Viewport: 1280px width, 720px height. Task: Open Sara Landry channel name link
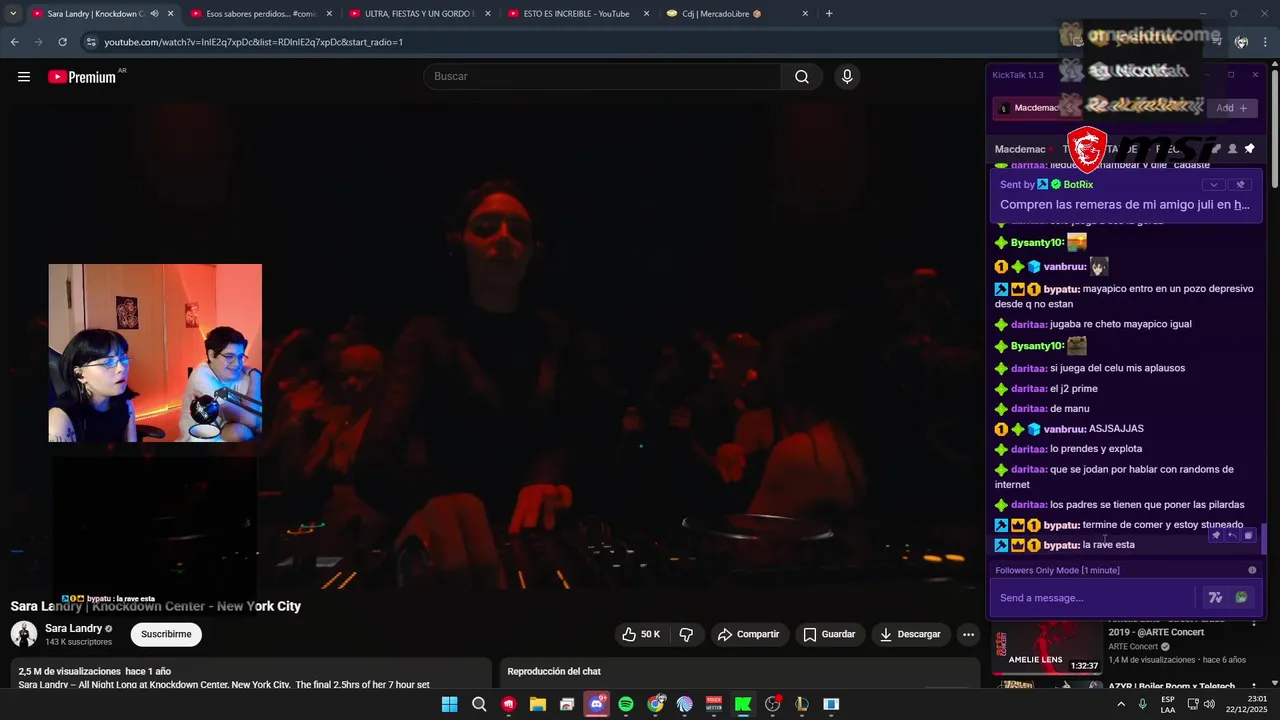point(73,628)
